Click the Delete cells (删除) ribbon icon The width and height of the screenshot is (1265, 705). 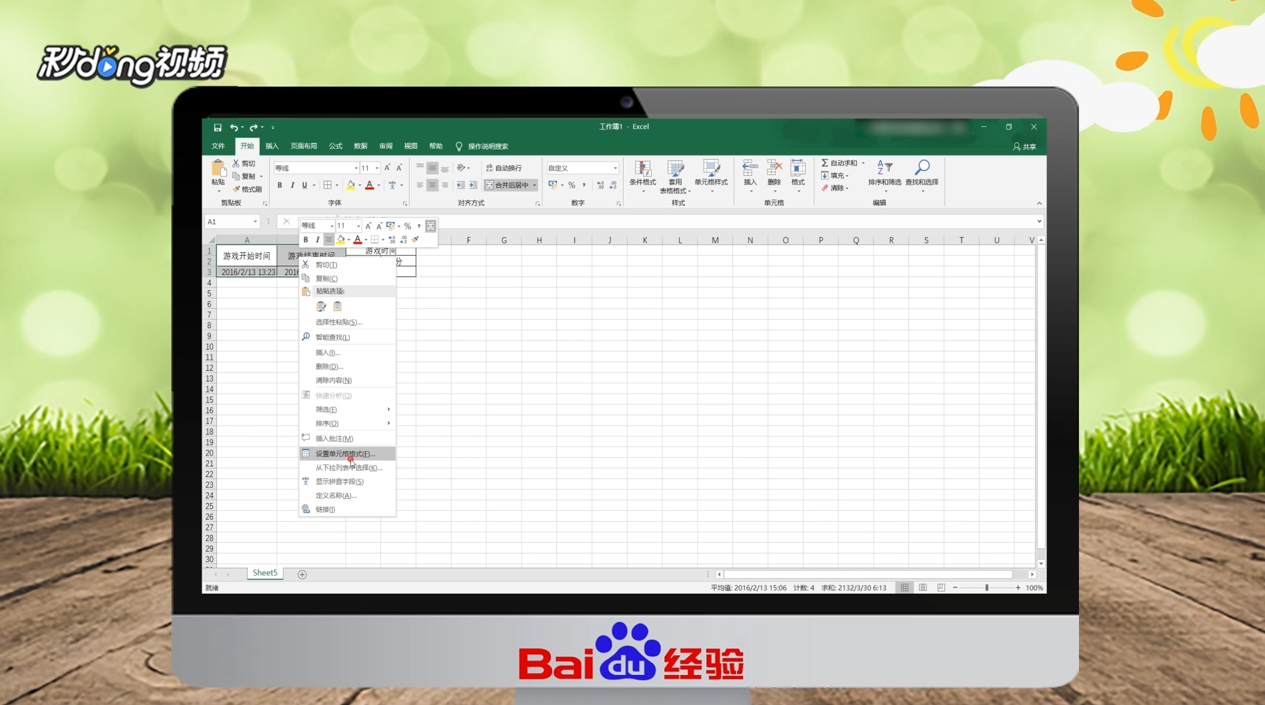[x=774, y=168]
